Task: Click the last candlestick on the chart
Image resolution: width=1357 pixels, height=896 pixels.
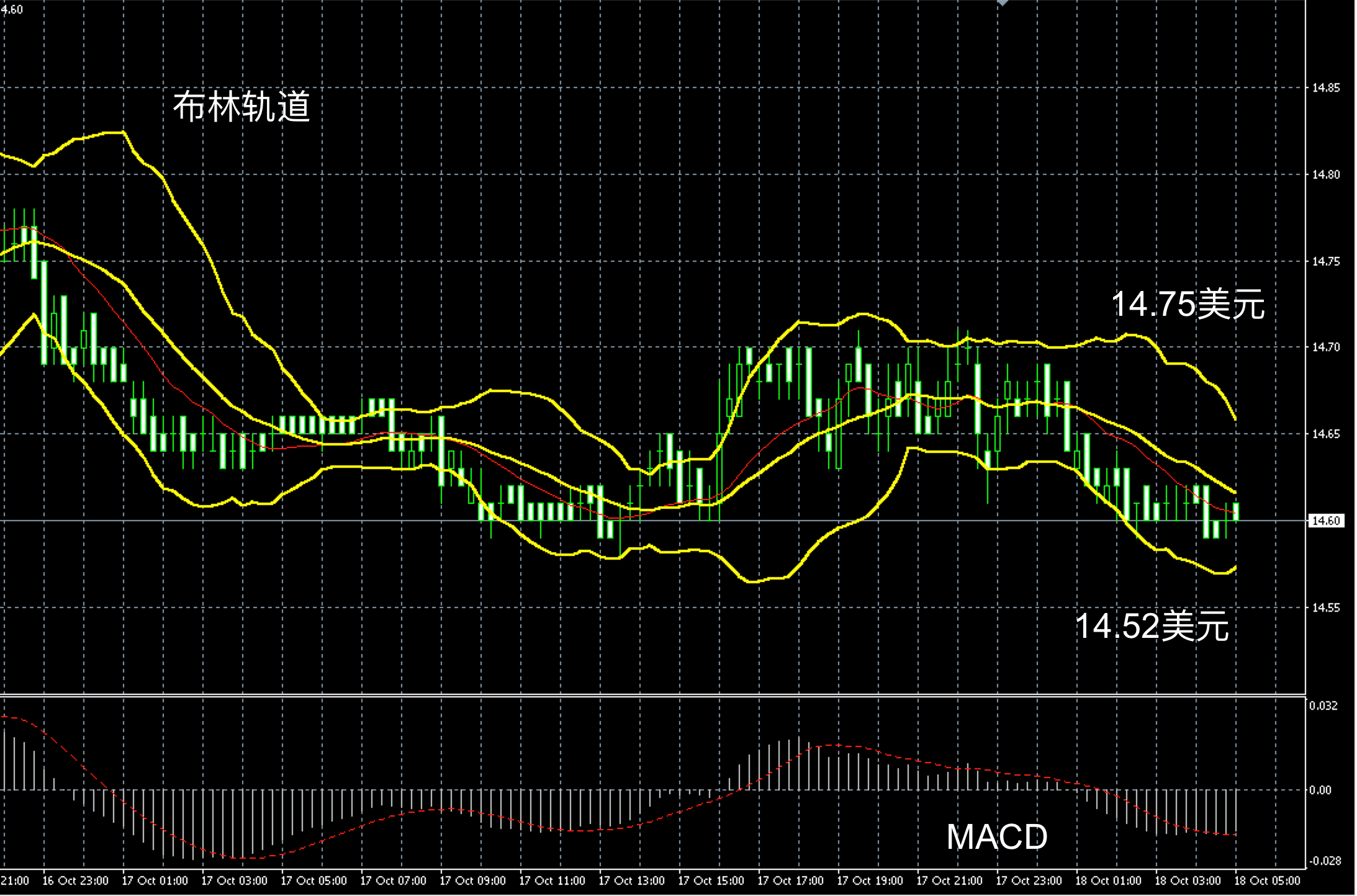Action: coord(1237,512)
